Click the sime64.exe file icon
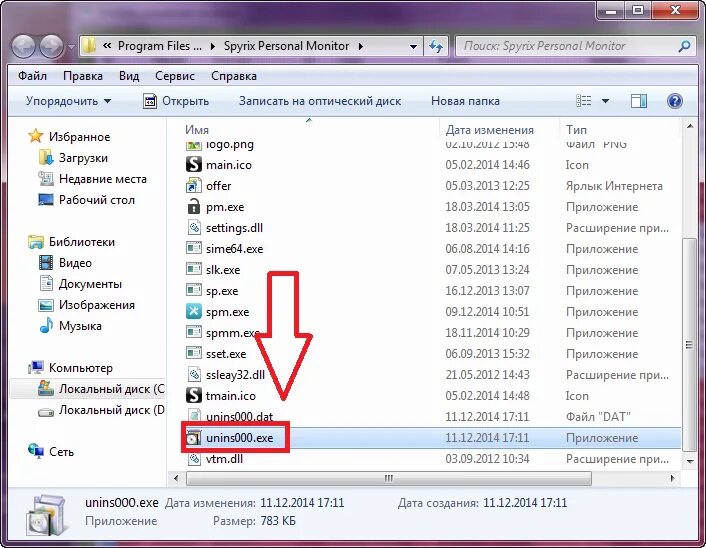706x548 pixels. [194, 249]
